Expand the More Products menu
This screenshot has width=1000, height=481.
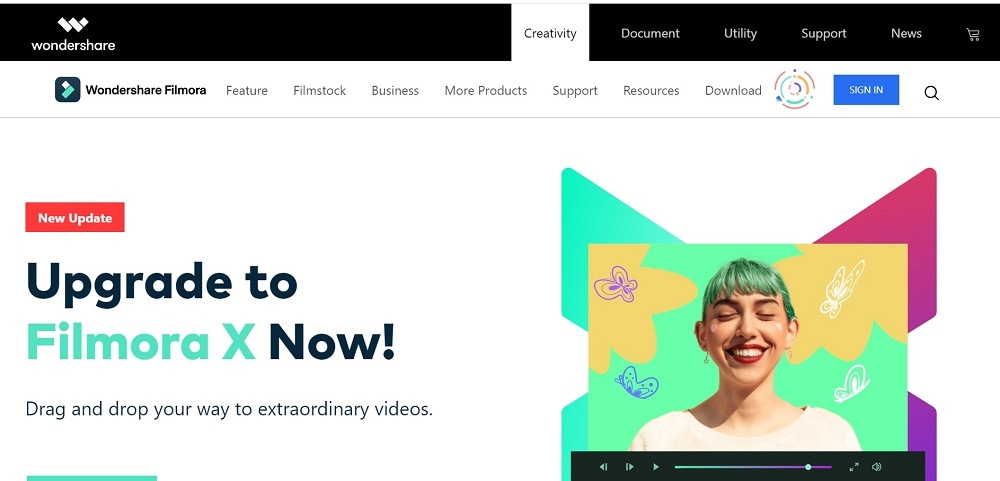click(x=486, y=91)
